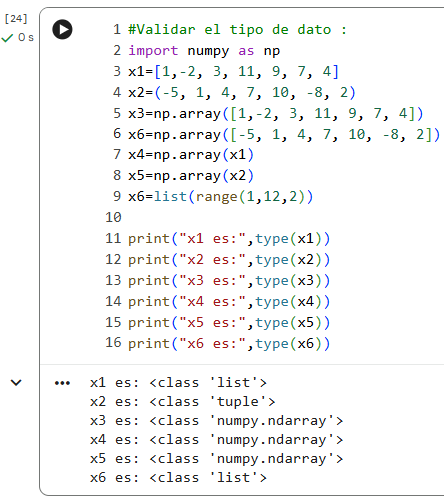Screen dimensions: 444x501
Task: Click the green checkmark execution status
Action: click(7, 38)
